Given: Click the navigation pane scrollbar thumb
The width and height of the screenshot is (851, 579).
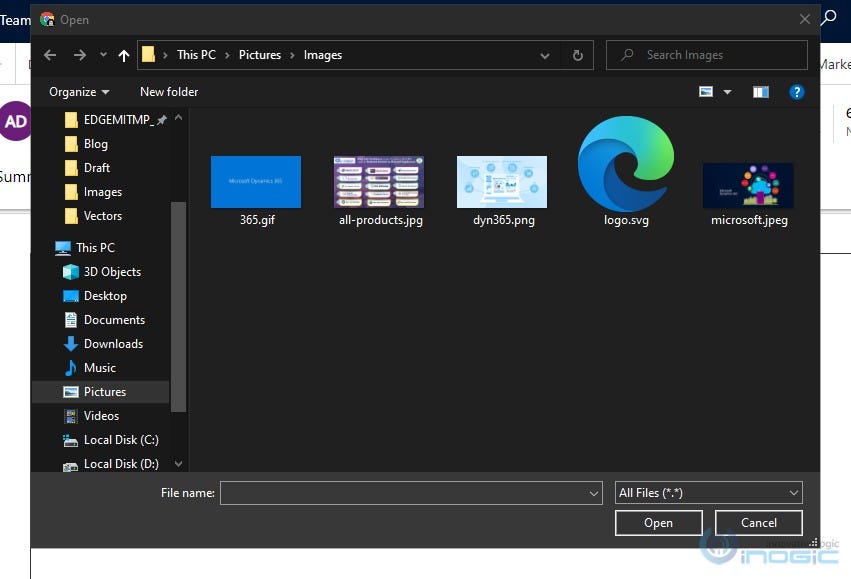Looking at the screenshot, I should click(x=179, y=307).
